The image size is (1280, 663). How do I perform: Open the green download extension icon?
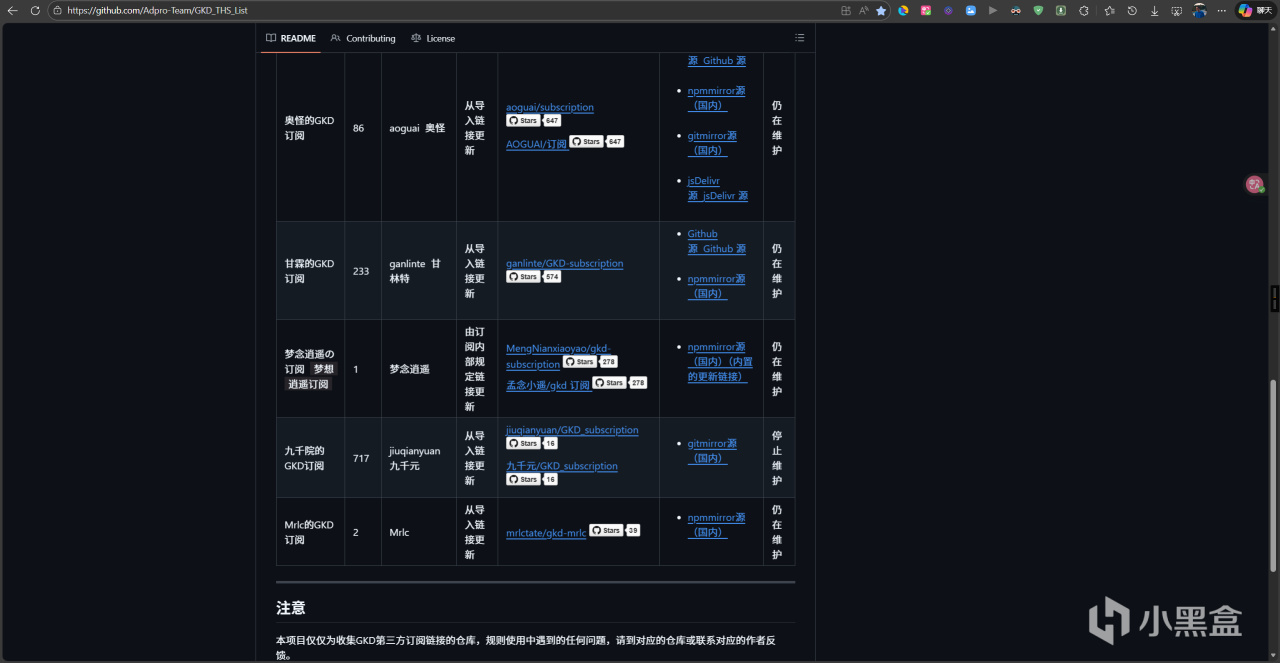[1060, 10]
